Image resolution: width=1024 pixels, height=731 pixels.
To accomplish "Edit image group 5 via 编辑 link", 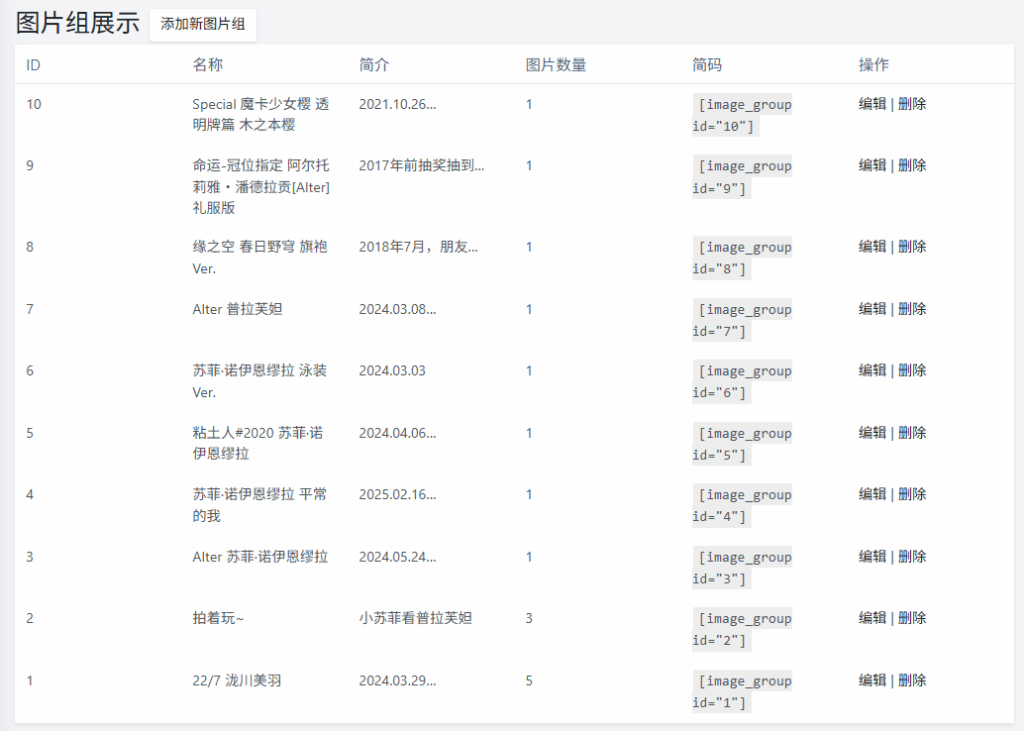I will coord(872,432).
